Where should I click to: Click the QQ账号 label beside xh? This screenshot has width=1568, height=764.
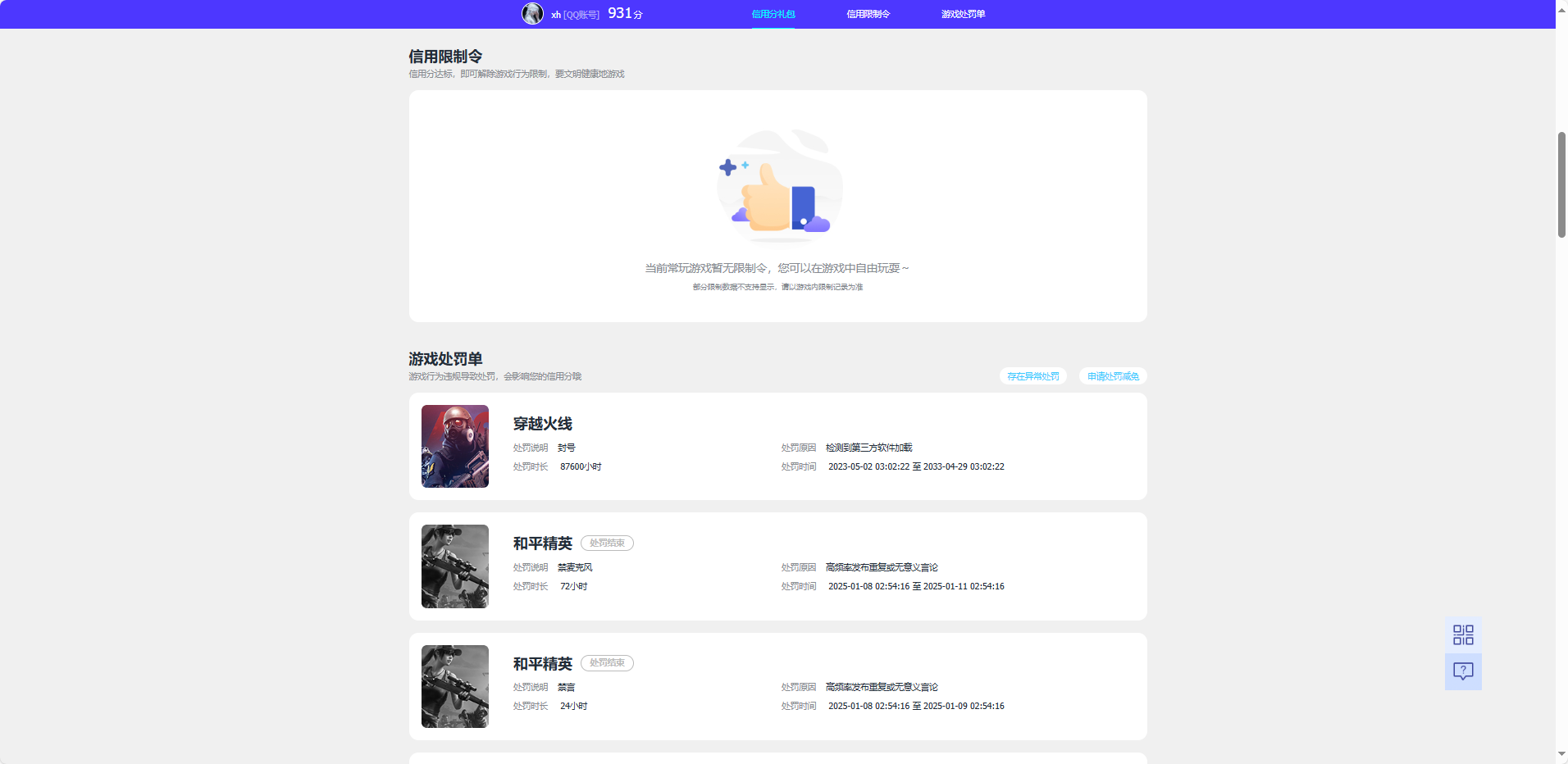coord(580,13)
